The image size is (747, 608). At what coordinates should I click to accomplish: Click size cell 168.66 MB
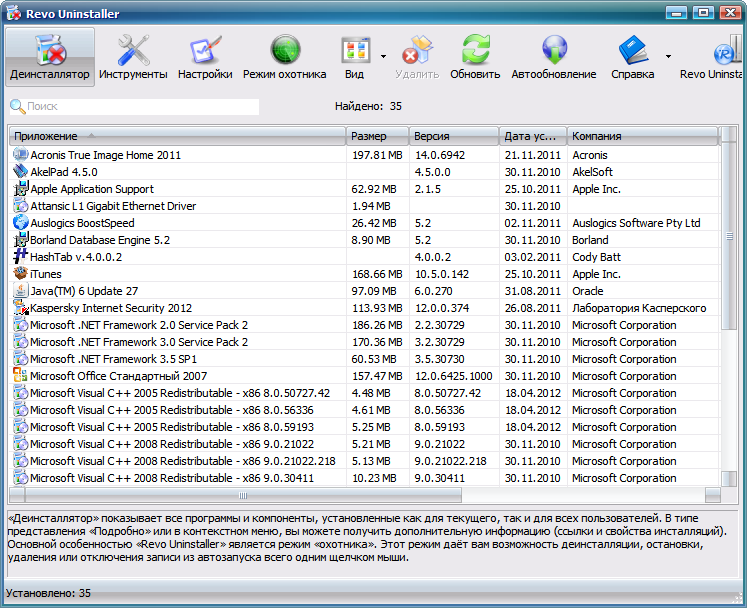377,274
